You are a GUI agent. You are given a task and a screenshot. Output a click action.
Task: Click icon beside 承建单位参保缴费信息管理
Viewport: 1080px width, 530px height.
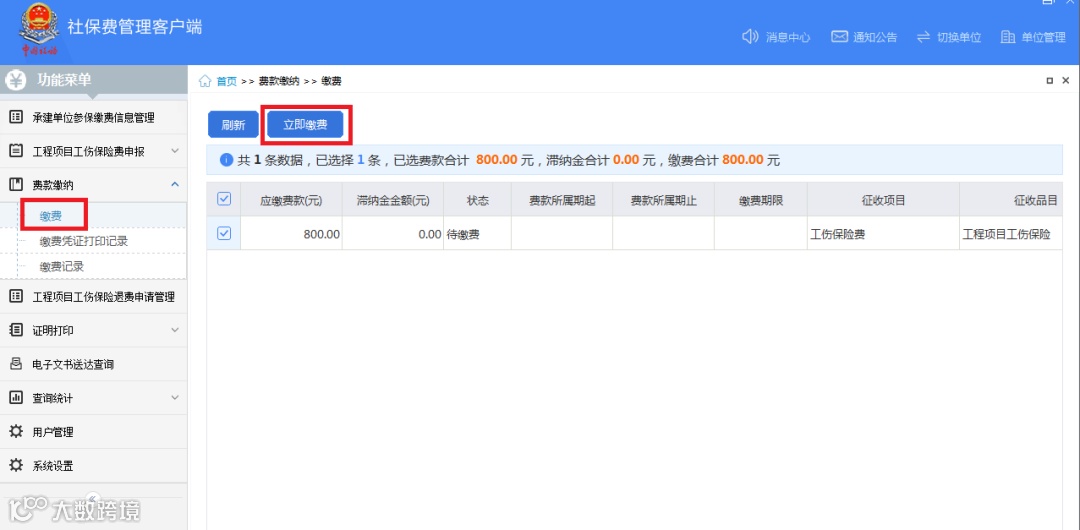pos(15,117)
